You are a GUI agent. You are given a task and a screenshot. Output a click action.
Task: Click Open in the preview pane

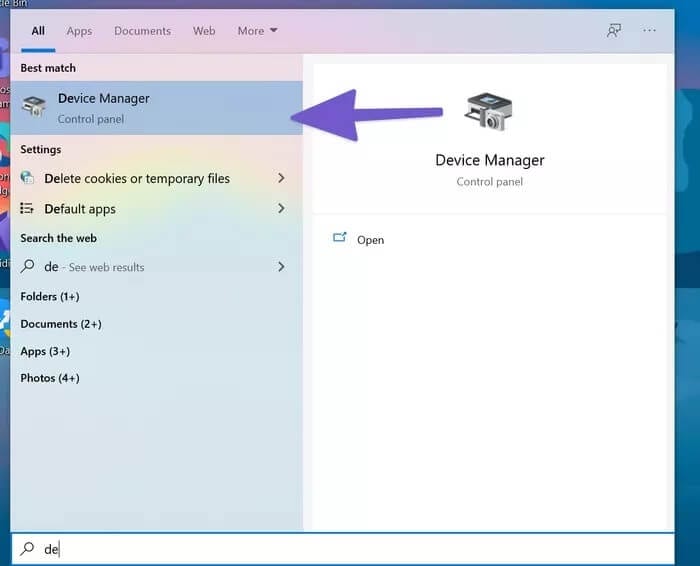click(x=370, y=240)
